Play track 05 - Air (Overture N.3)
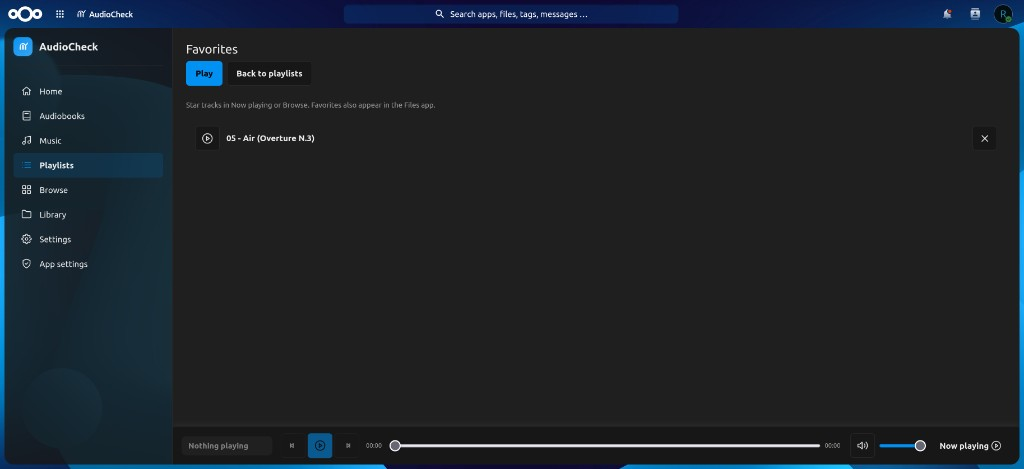The height and width of the screenshot is (469, 1024). pyautogui.click(x=207, y=138)
